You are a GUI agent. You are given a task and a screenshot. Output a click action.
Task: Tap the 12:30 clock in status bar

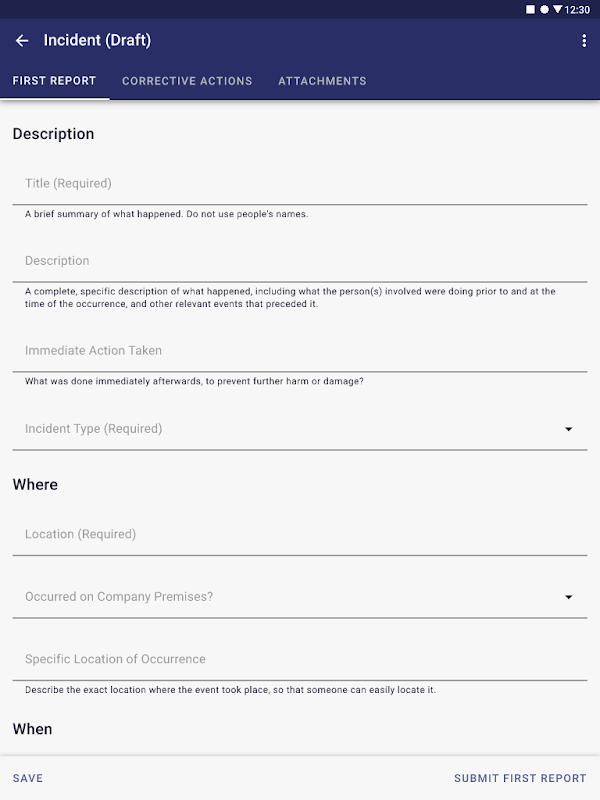[x=577, y=9]
